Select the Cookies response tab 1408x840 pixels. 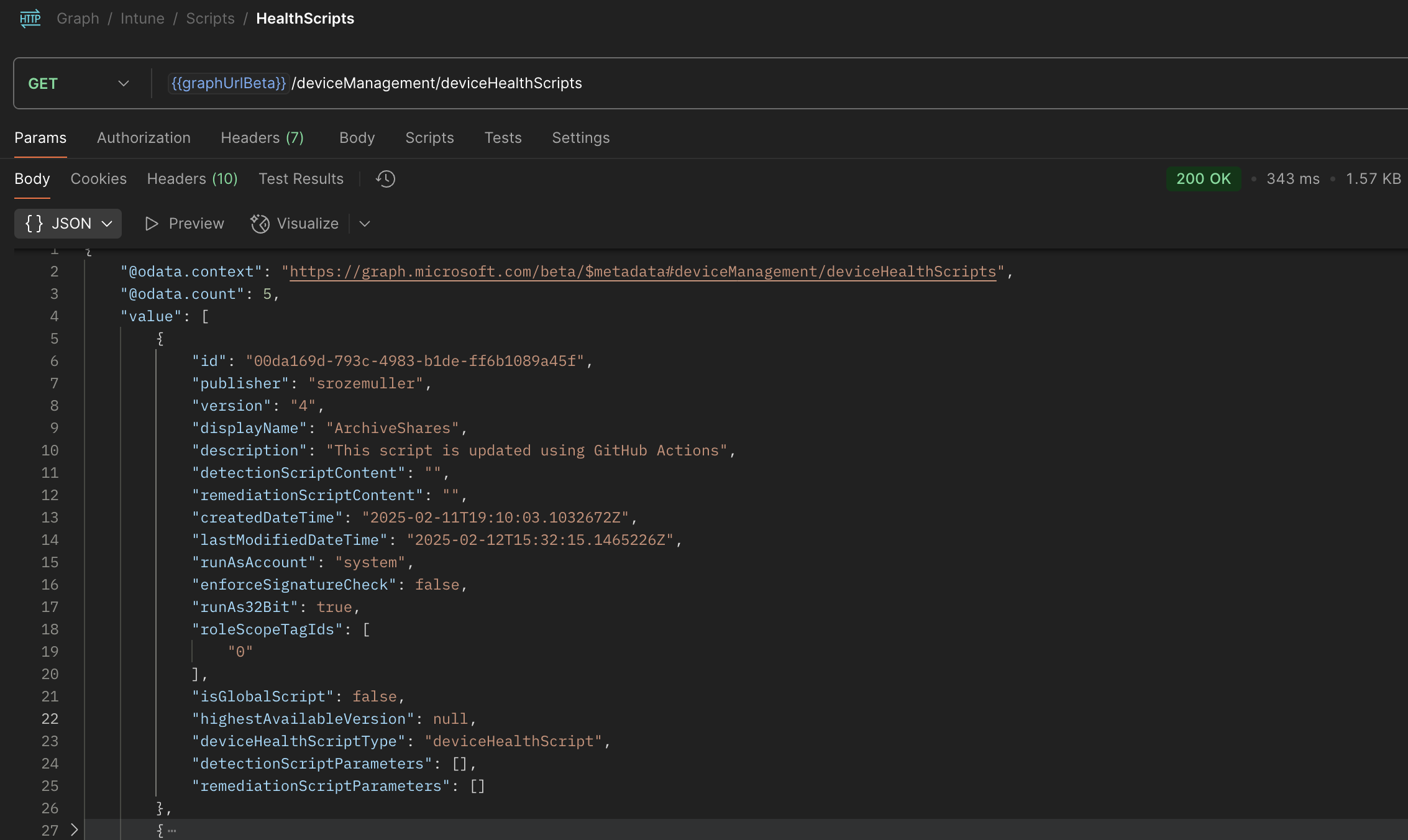tap(98, 179)
